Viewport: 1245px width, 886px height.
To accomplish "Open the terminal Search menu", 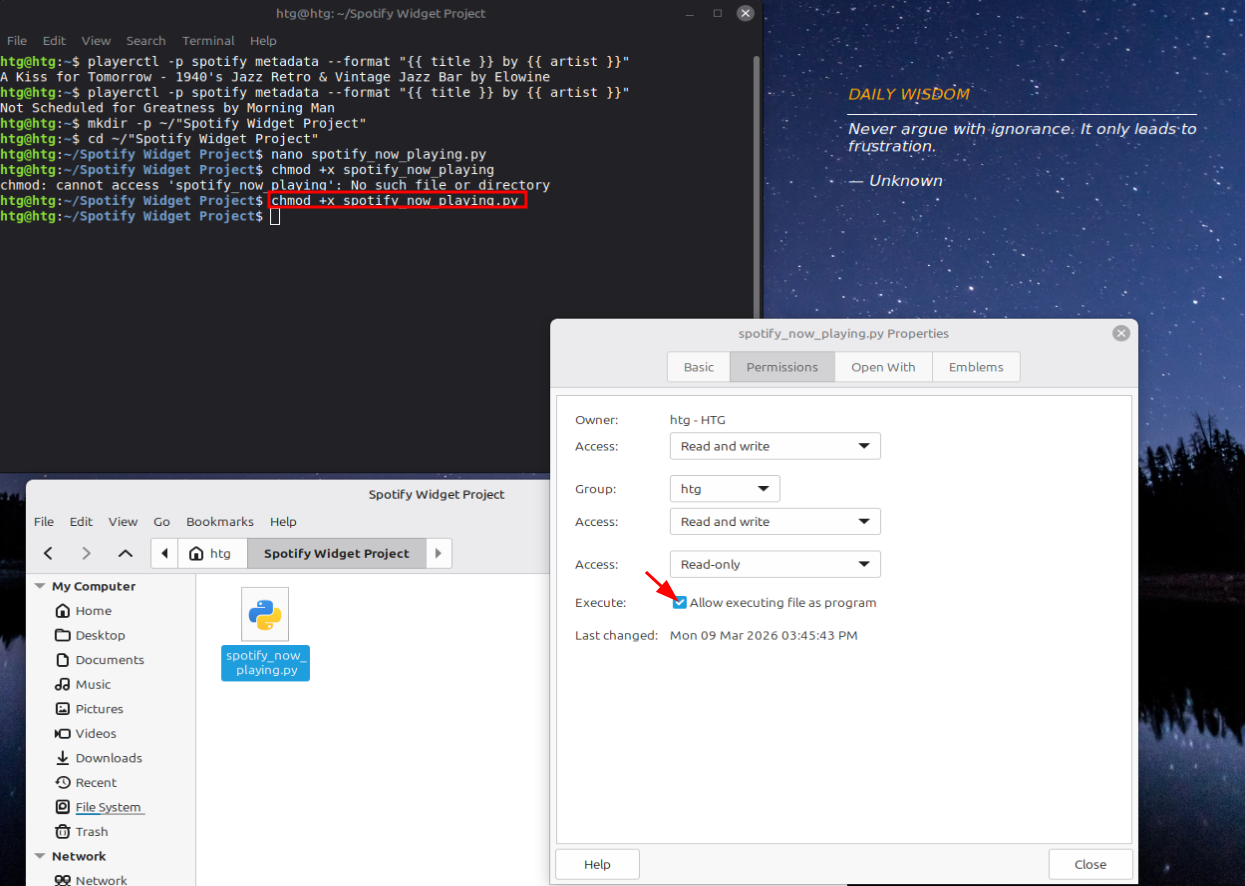I will pos(146,41).
